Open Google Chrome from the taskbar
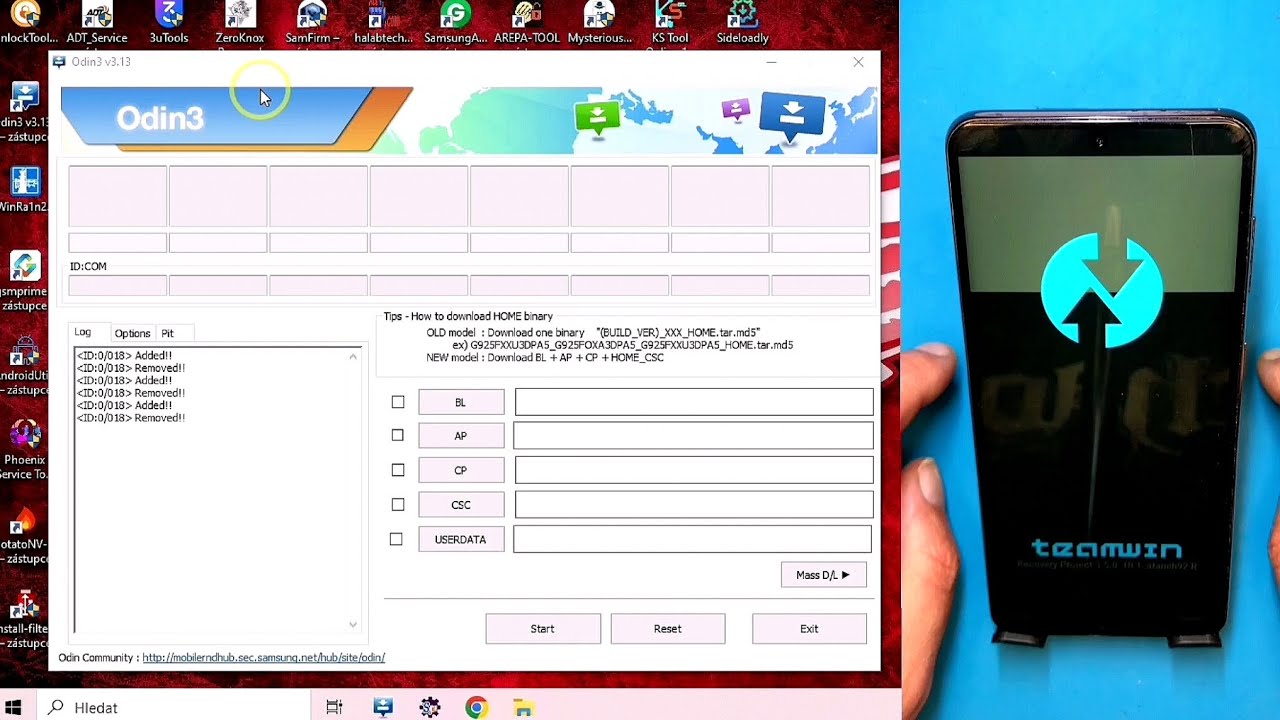 477,708
